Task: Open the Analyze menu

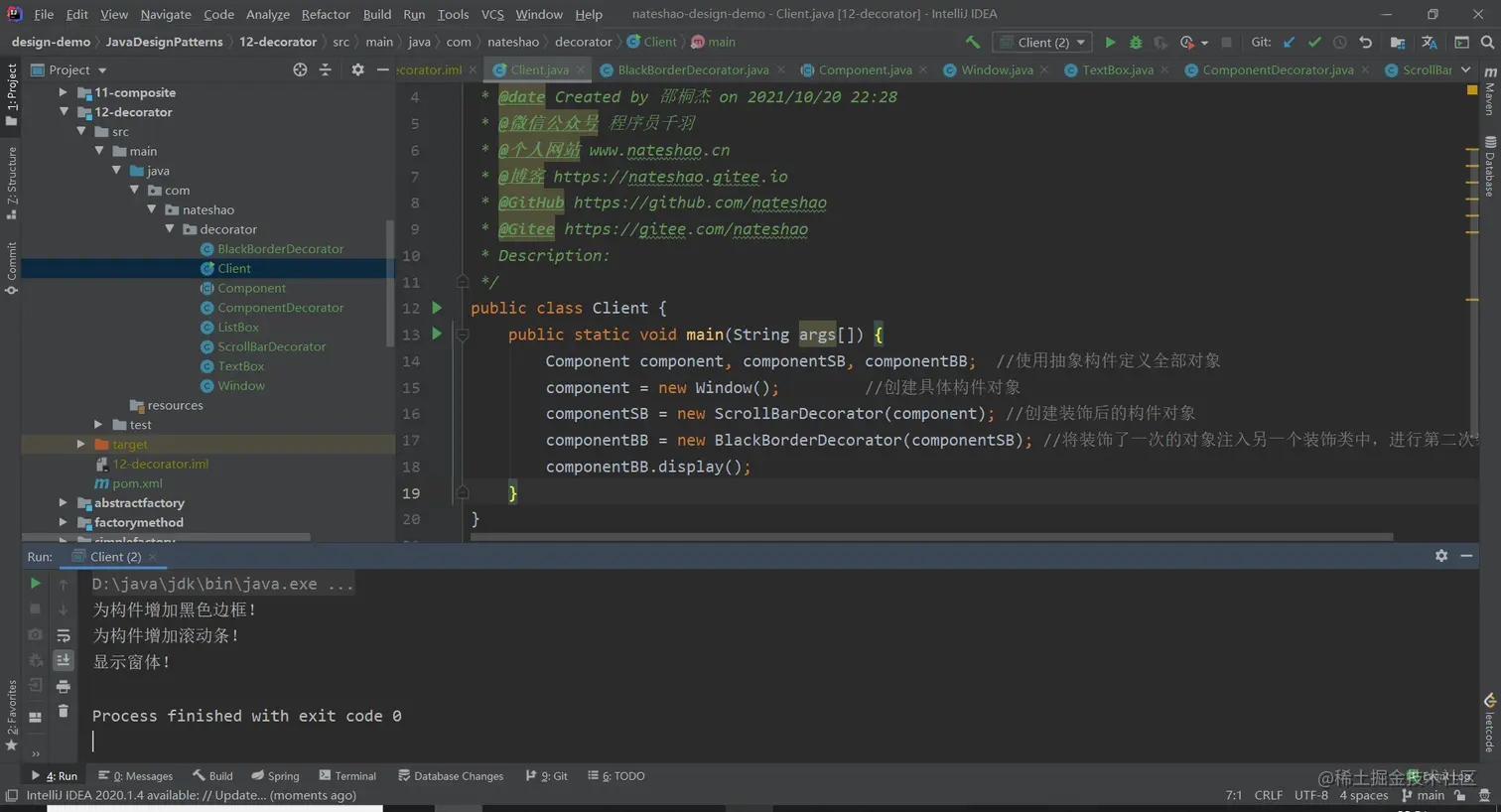Action: click(x=268, y=14)
